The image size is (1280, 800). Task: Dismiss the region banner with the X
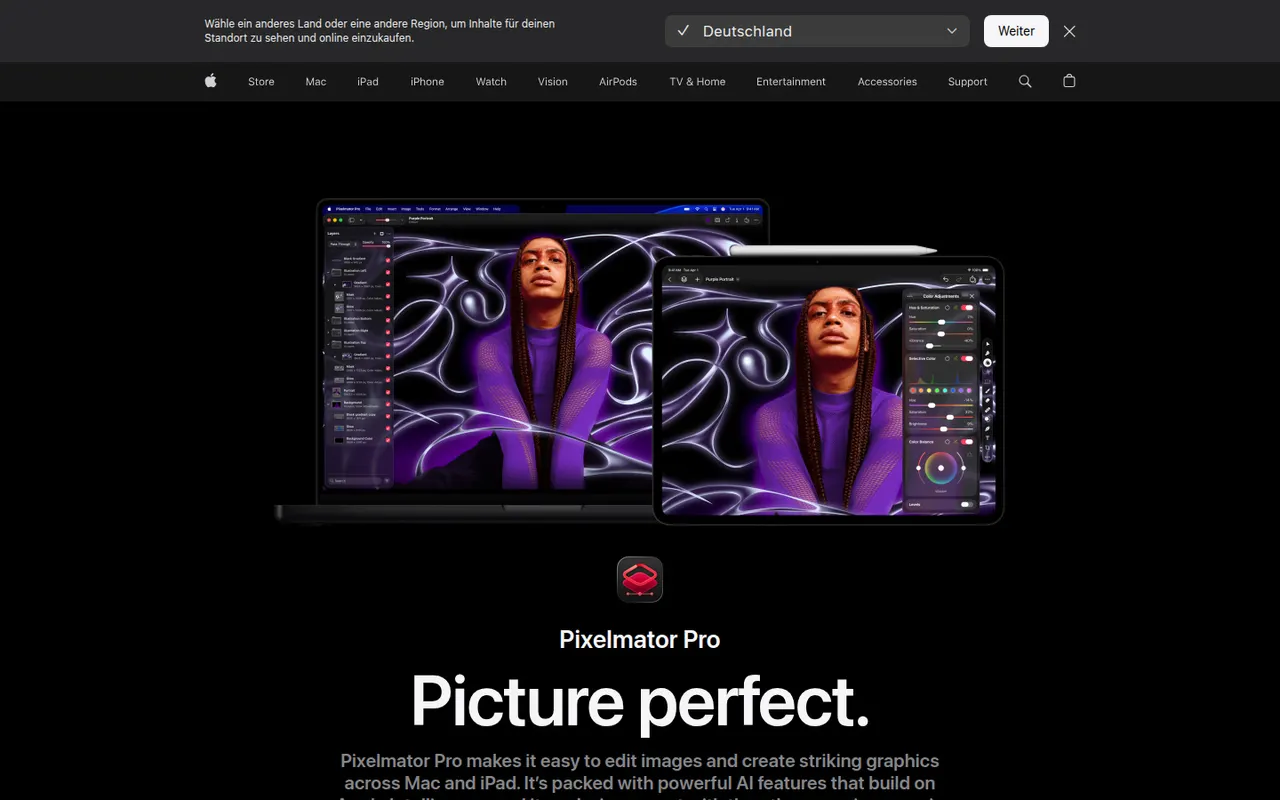click(x=1070, y=31)
